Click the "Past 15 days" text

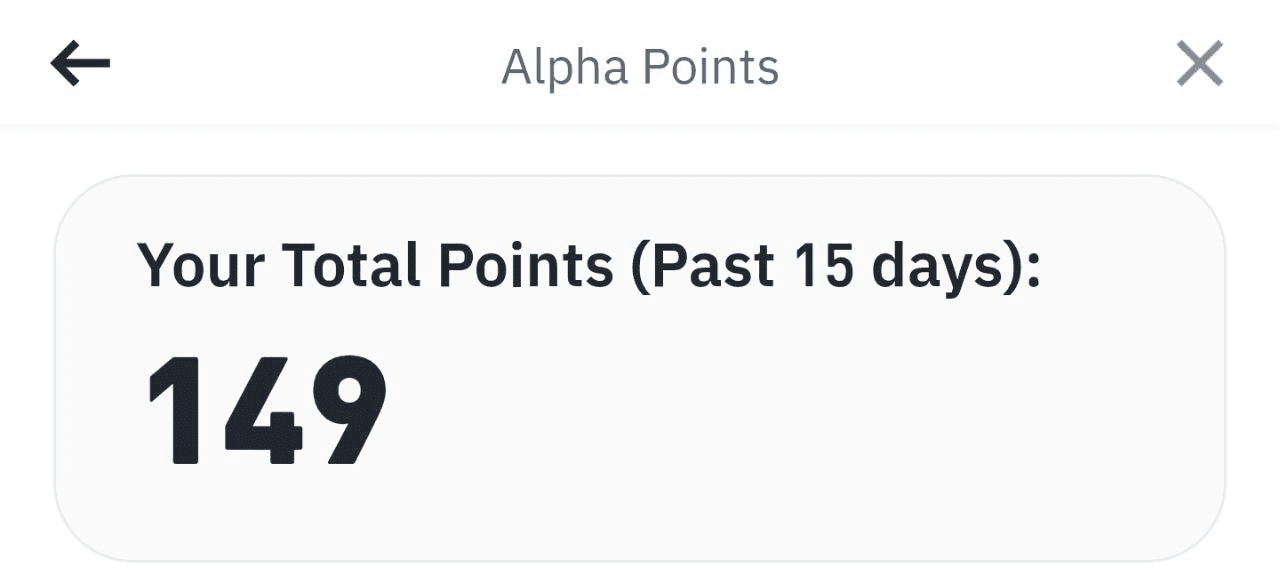pos(835,265)
